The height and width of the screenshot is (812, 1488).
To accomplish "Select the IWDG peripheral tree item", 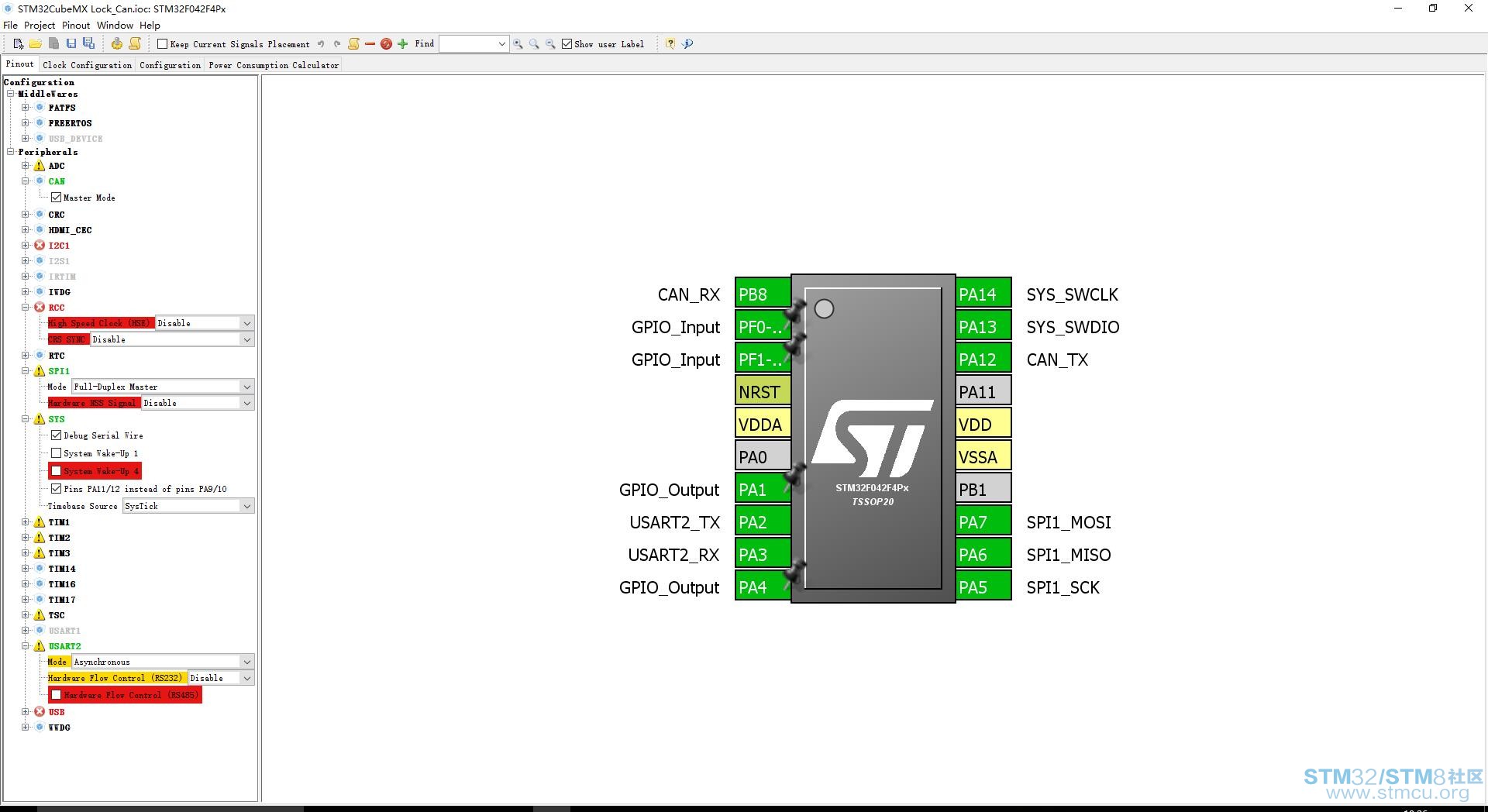I will (60, 292).
